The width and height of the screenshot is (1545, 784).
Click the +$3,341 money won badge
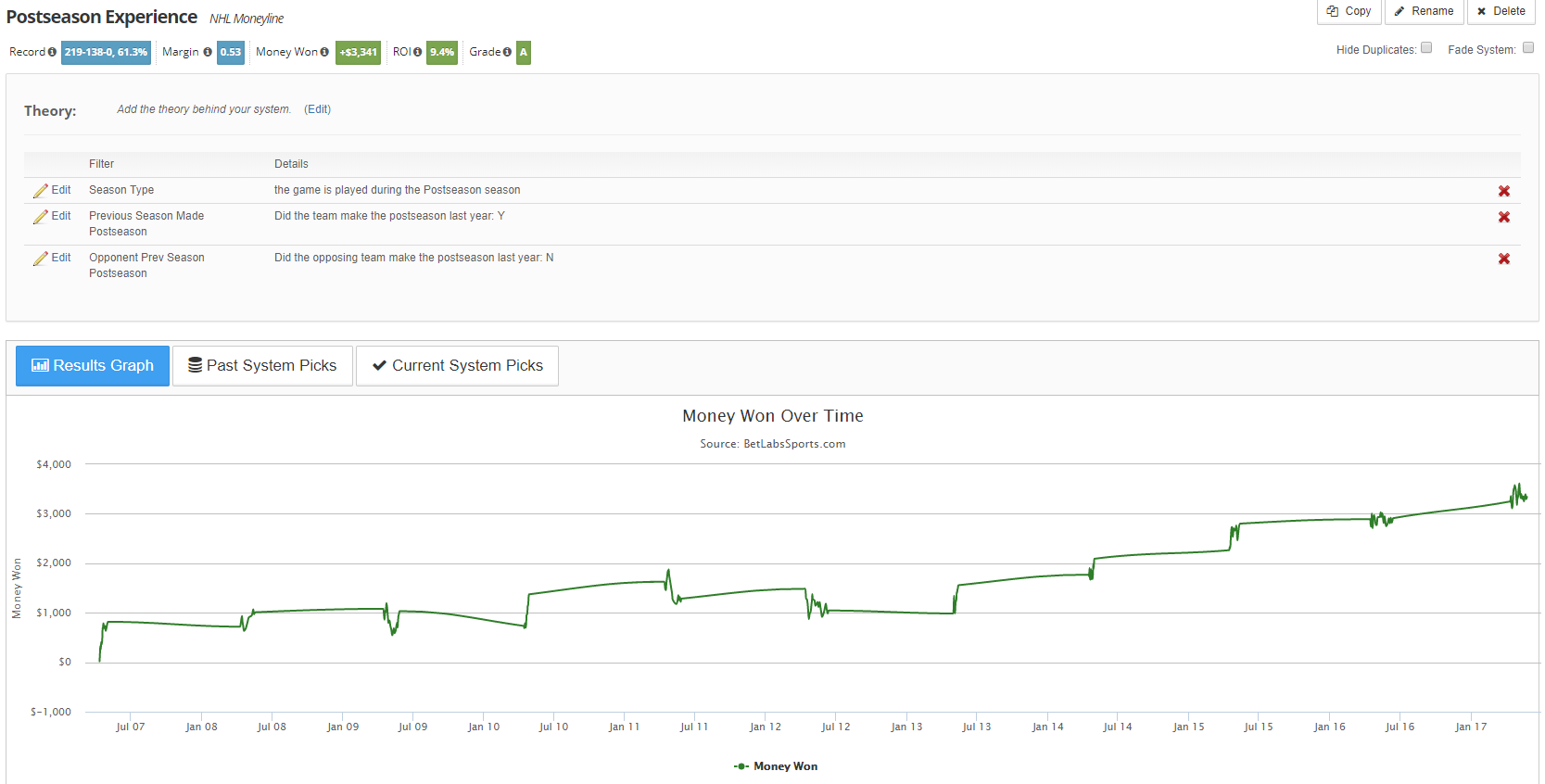tap(358, 53)
